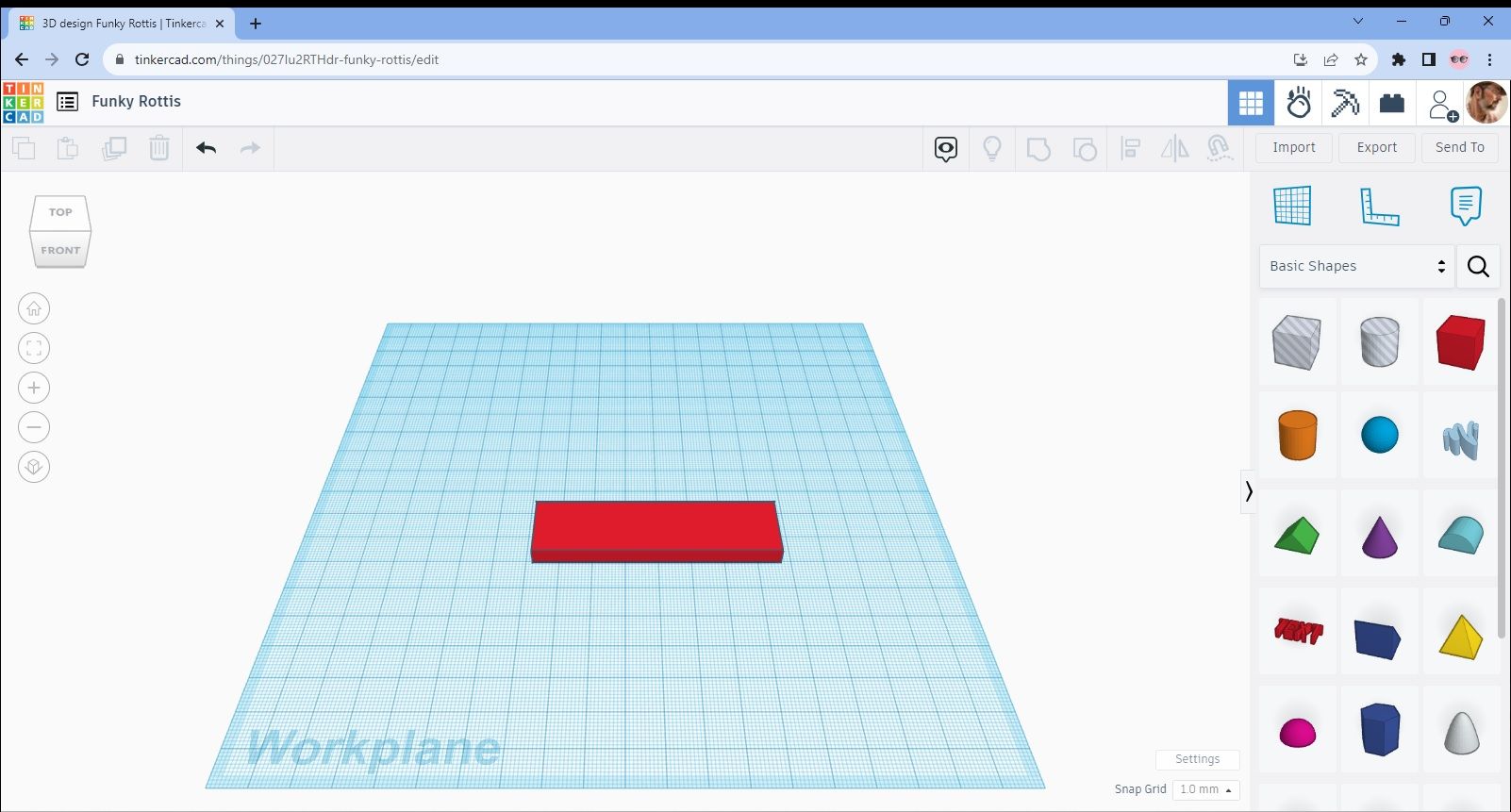Open the designs list icon
The width and height of the screenshot is (1511, 812).
click(67, 102)
